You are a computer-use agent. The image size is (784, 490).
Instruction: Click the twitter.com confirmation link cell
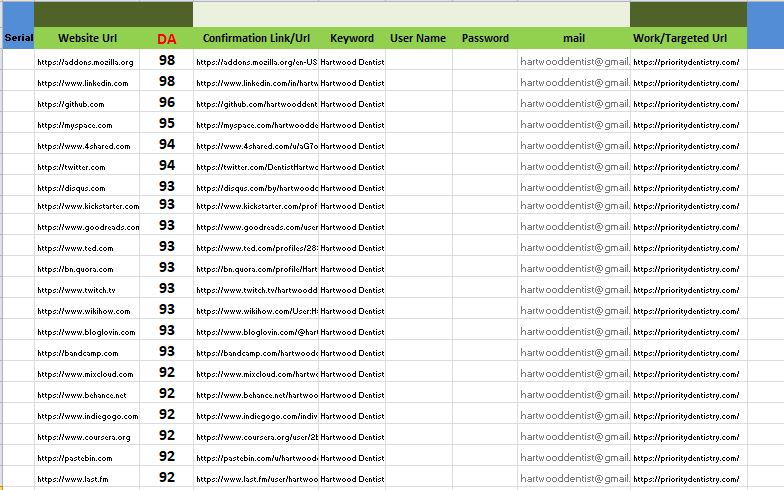(x=256, y=167)
